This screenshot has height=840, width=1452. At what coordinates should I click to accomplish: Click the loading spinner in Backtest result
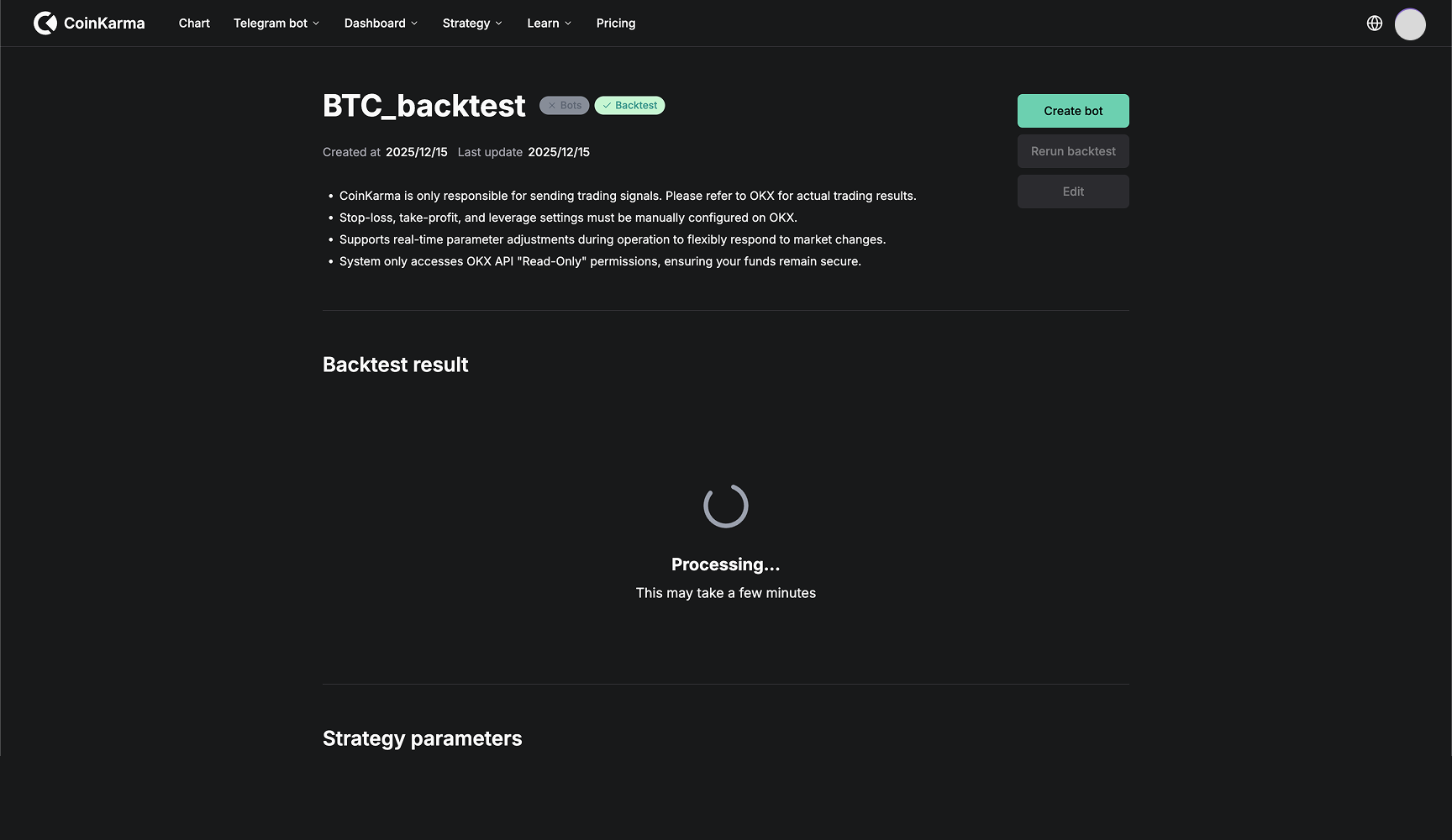pyautogui.click(x=726, y=506)
